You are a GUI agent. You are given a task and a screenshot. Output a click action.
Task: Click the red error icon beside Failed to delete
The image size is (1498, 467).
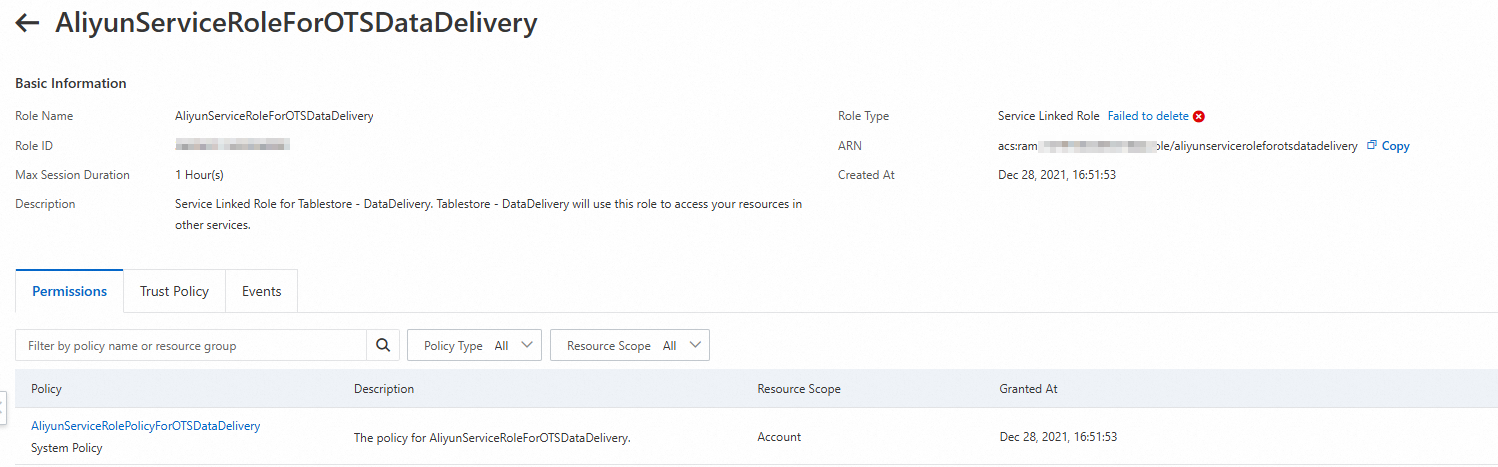[1199, 116]
